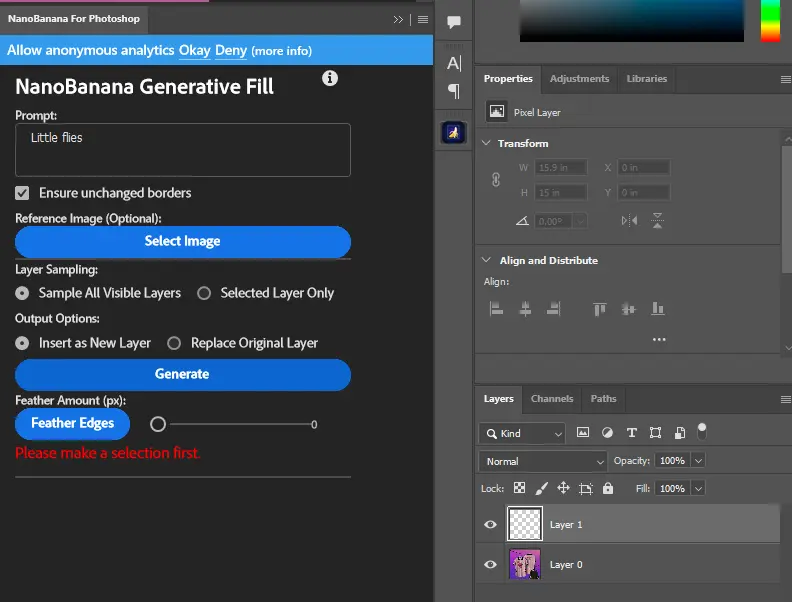Lock image pixels brush icon
This screenshot has width=792, height=602.
point(541,488)
